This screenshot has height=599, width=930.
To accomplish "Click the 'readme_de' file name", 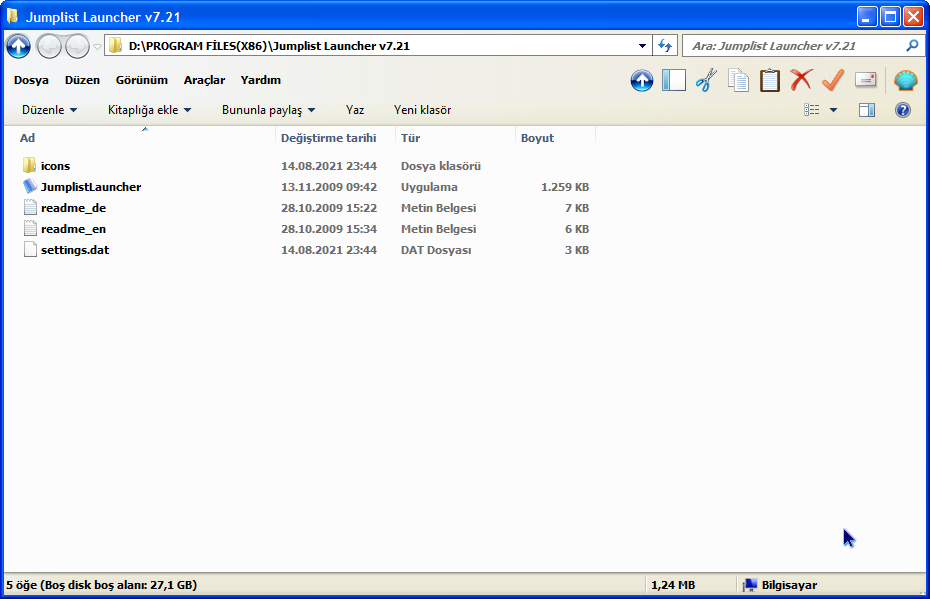I will pos(74,208).
